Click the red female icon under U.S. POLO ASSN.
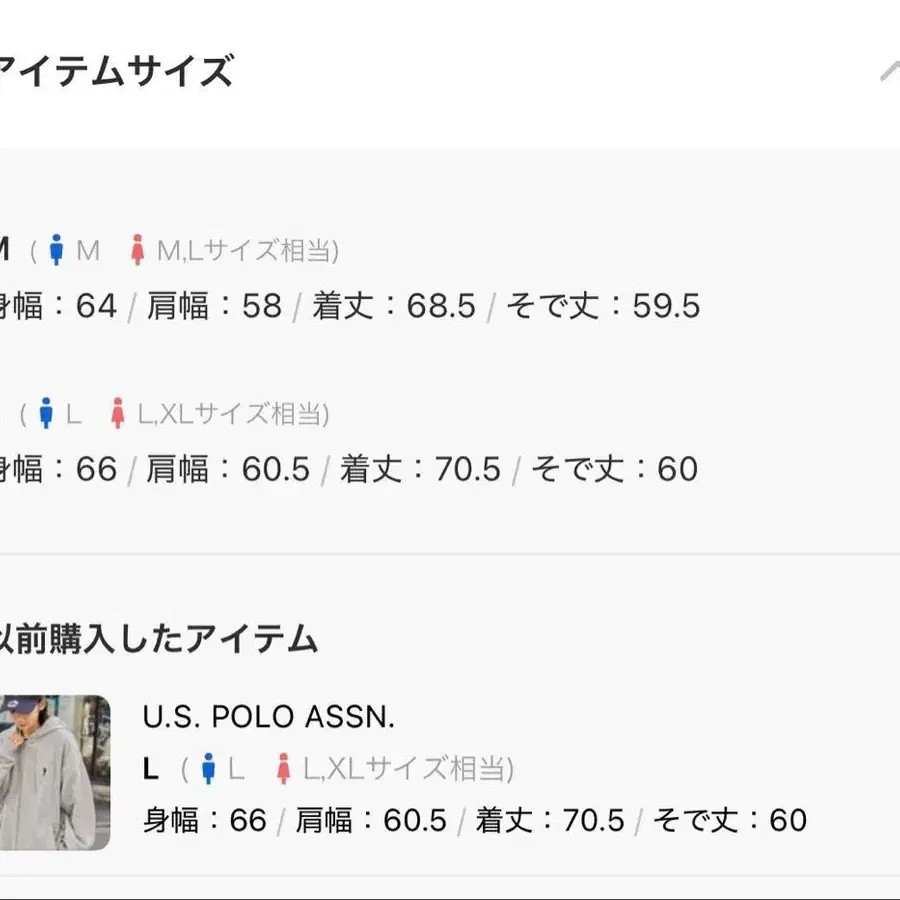This screenshot has width=900, height=900. tap(284, 769)
